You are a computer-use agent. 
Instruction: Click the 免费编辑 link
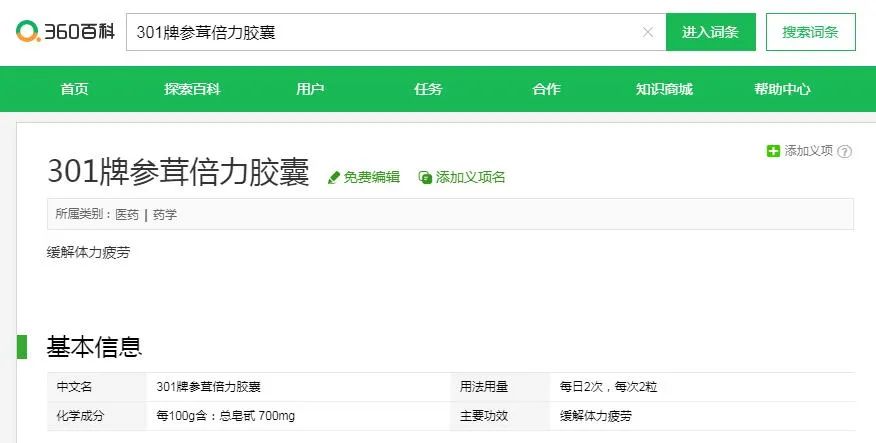tap(372, 177)
